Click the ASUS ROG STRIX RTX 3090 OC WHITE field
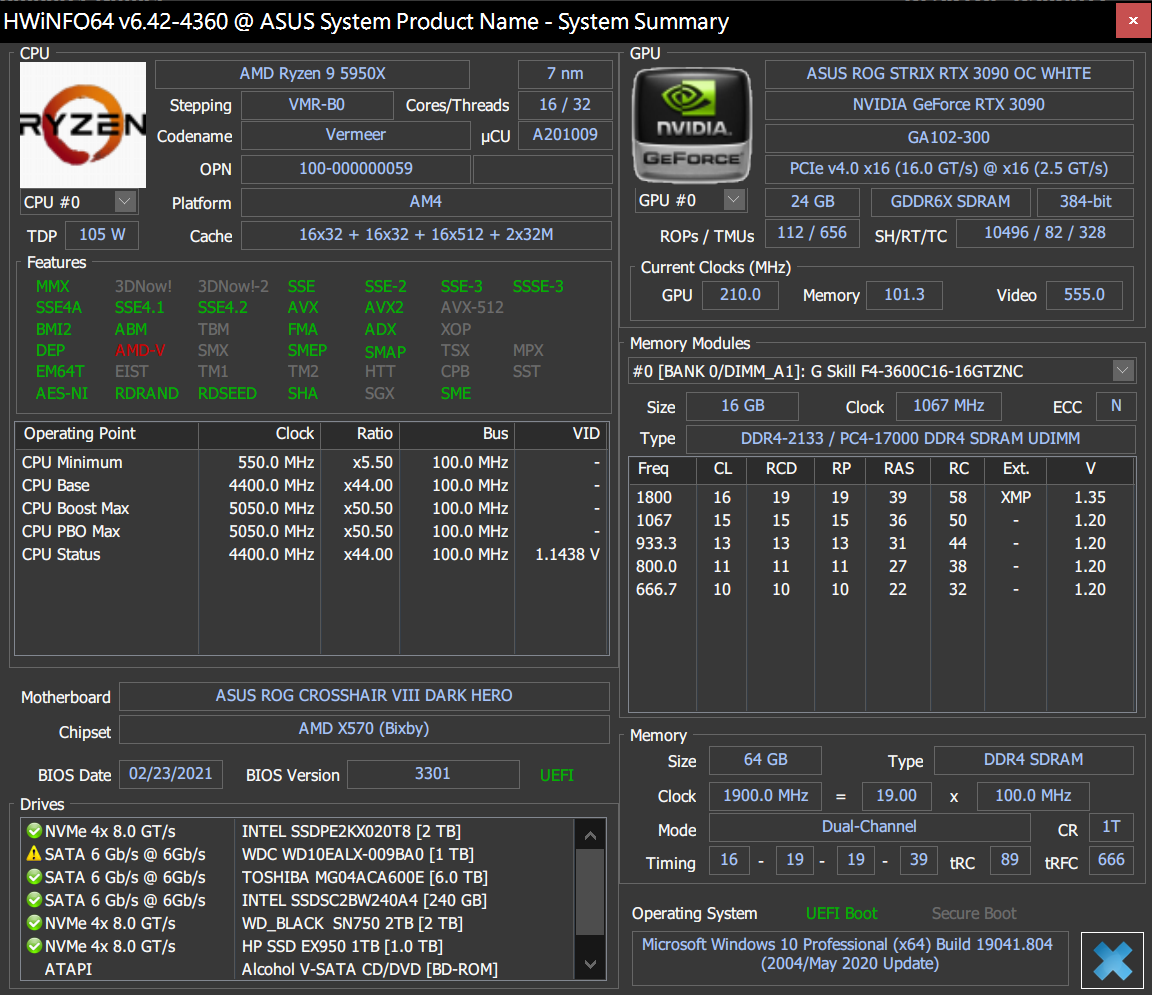Image resolution: width=1152 pixels, height=995 pixels. pyautogui.click(x=948, y=73)
